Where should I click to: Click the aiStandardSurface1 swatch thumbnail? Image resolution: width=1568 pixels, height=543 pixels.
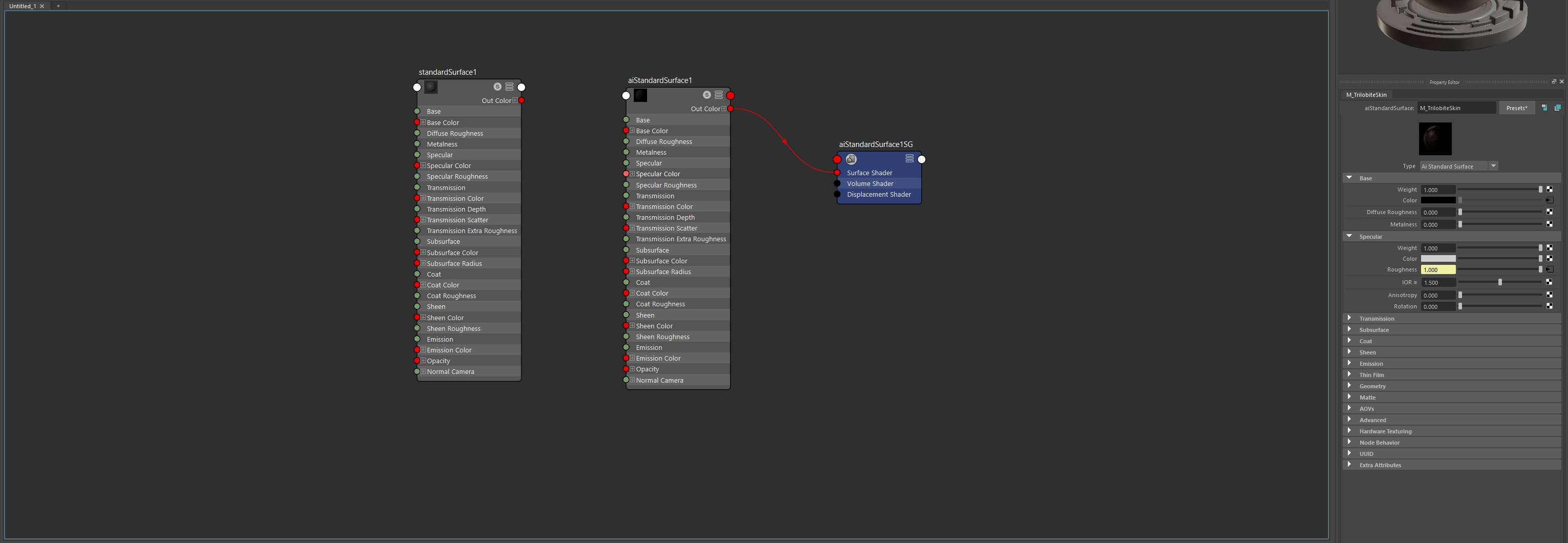click(x=640, y=95)
